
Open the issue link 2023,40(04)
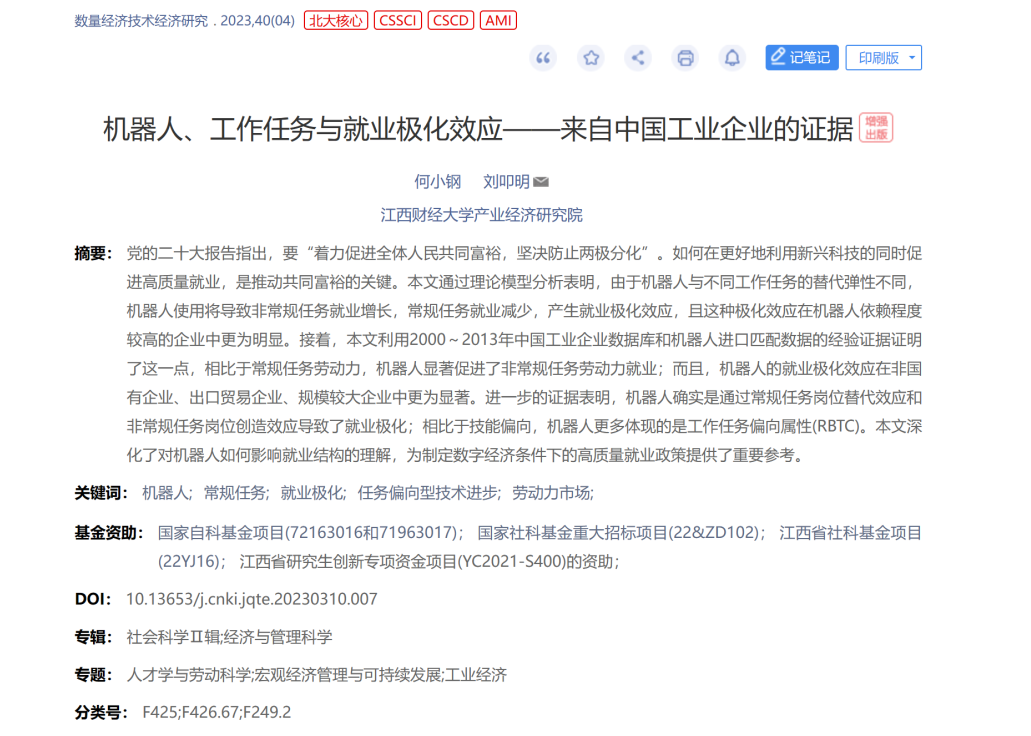pos(257,21)
